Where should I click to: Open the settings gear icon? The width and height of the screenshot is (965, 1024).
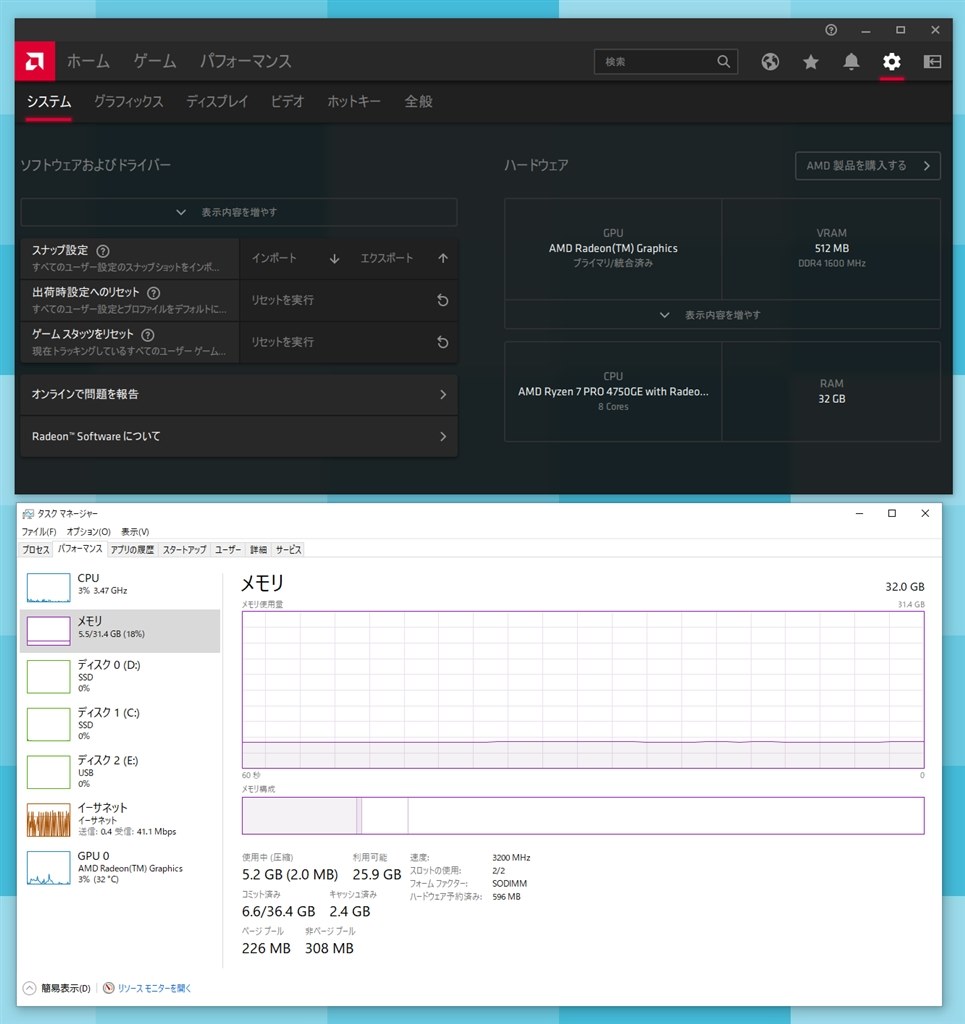(x=891, y=61)
